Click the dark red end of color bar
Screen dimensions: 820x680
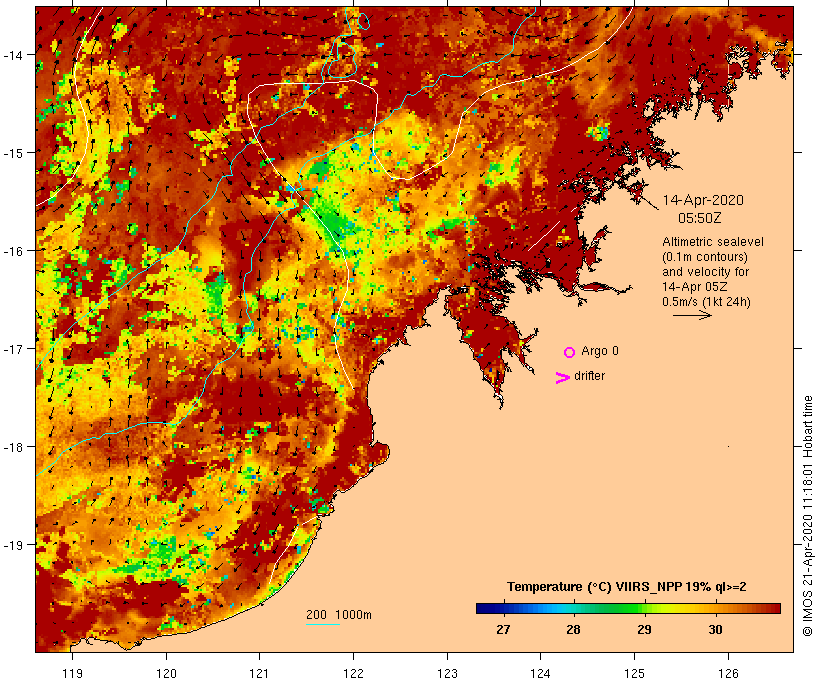coord(776,608)
